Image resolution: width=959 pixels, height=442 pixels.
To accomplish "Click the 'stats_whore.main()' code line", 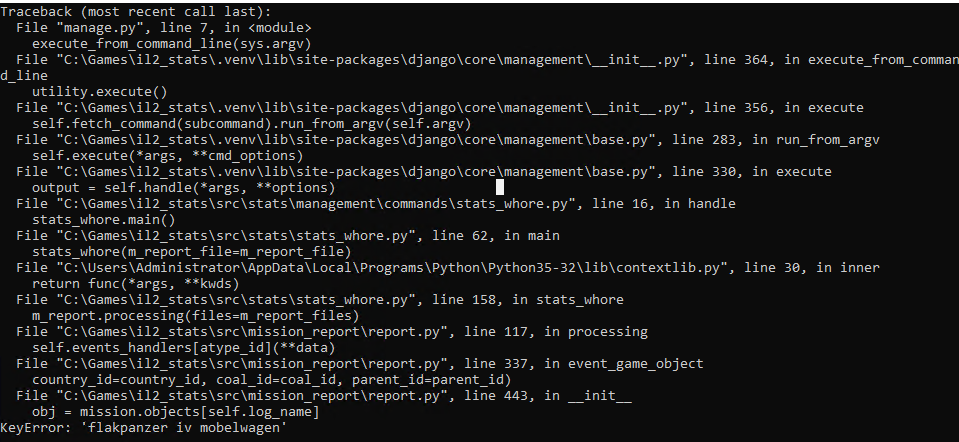I will pyautogui.click(x=103, y=219).
